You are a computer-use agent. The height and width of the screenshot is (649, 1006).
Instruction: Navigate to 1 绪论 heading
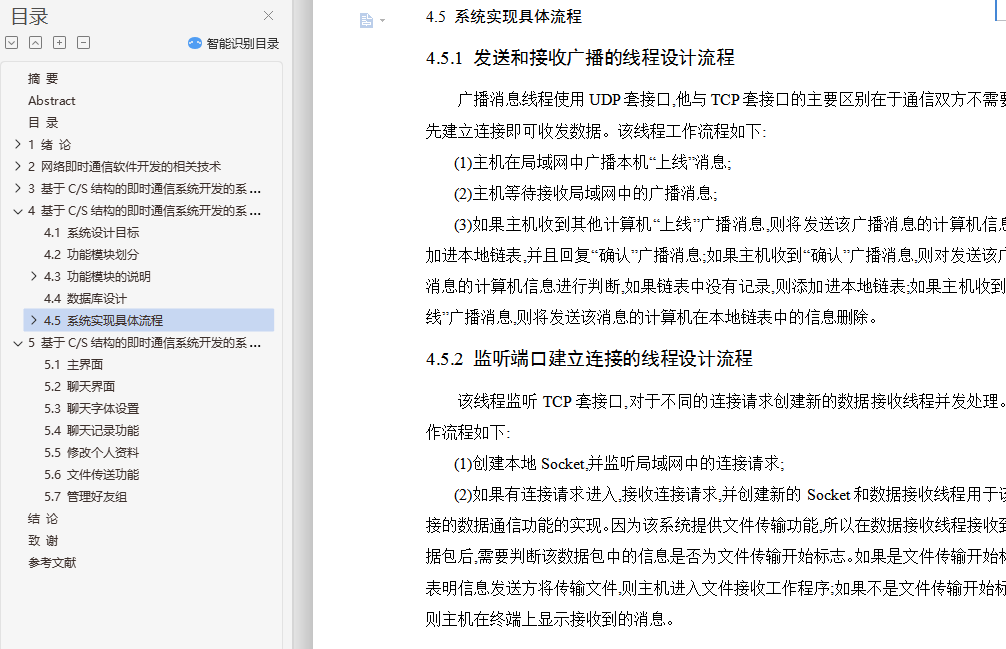point(49,144)
